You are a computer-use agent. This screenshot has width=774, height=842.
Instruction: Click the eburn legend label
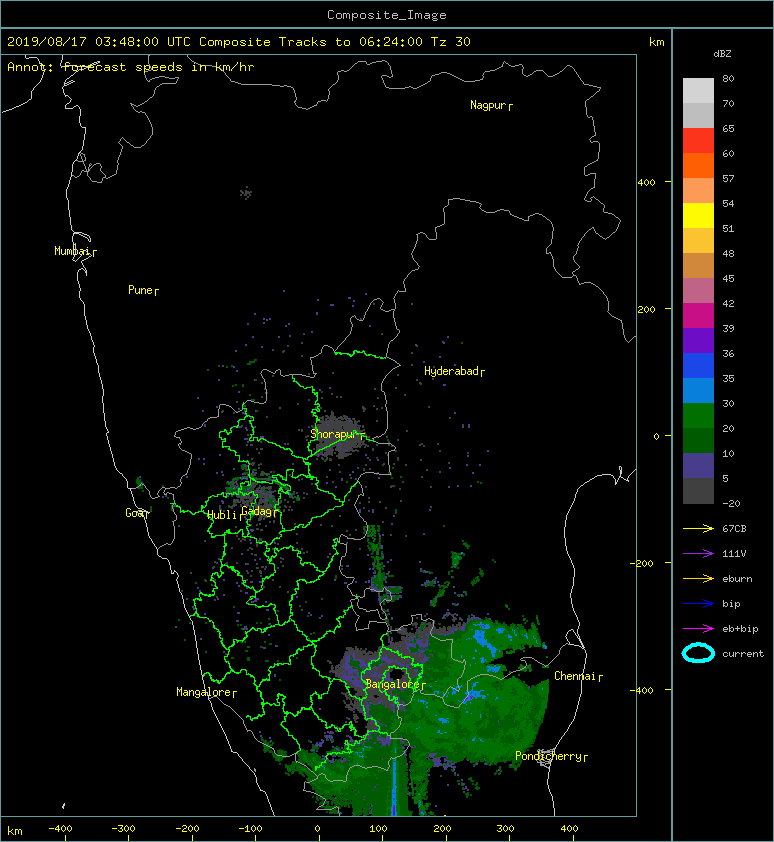pos(737,579)
